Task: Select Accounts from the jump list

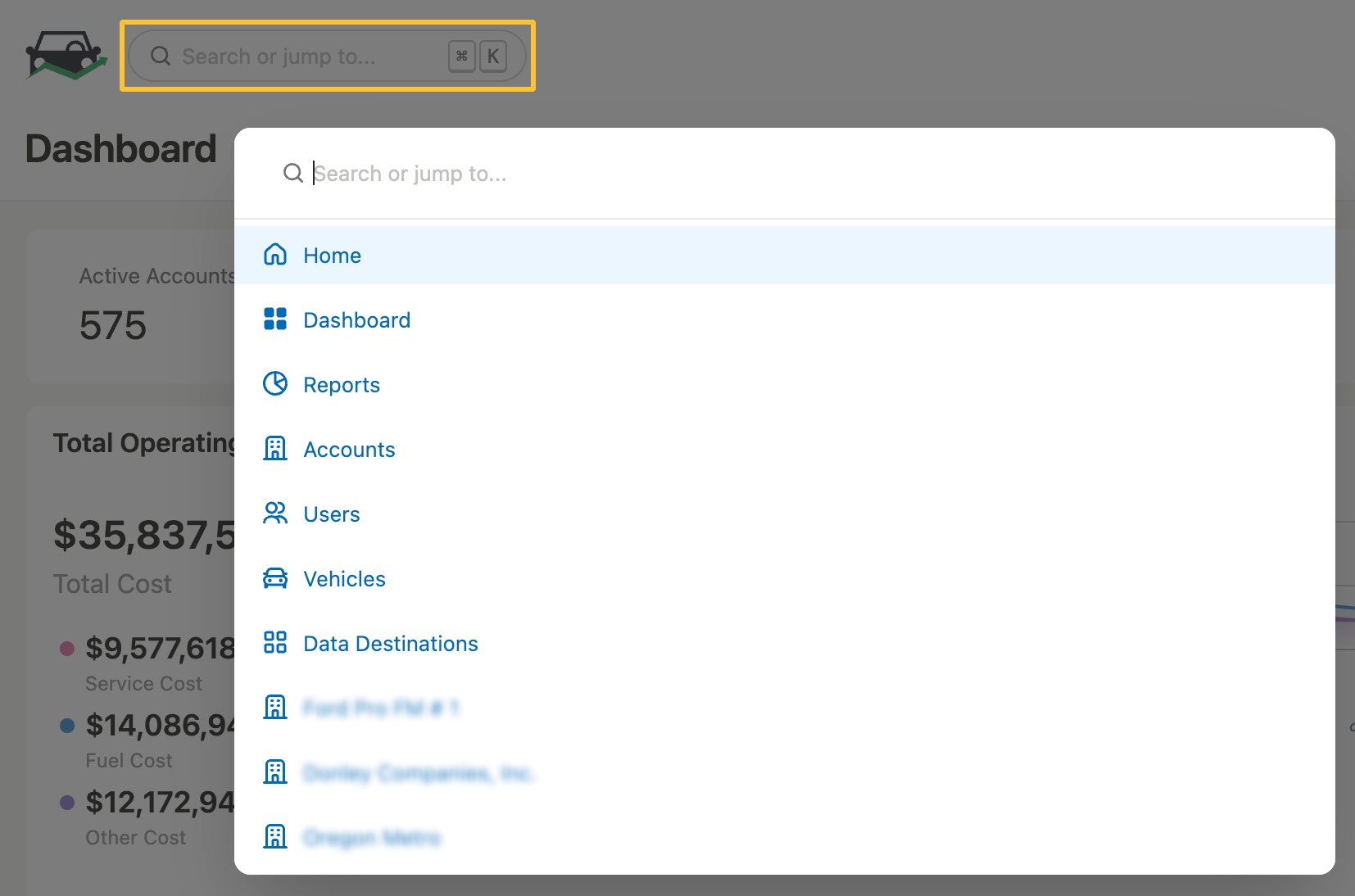Action: (x=349, y=450)
